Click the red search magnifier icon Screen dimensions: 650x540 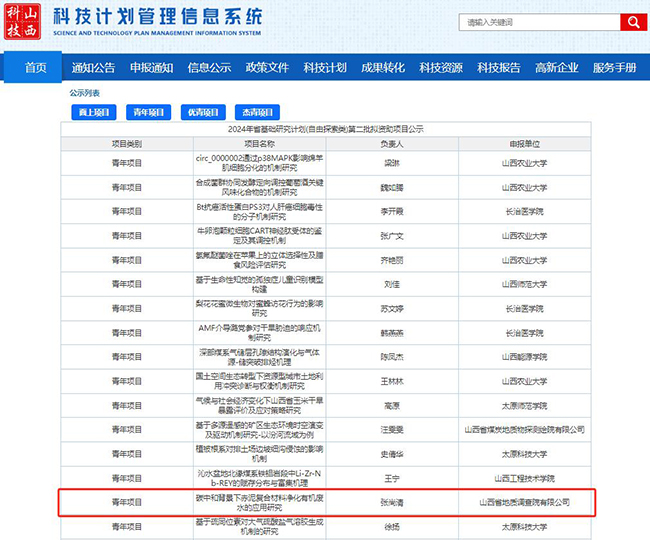coord(632,22)
